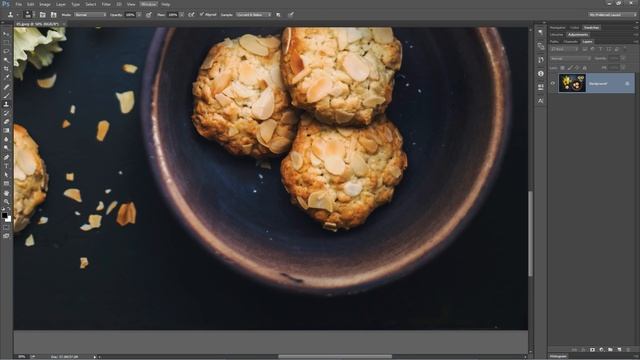Image resolution: width=640 pixels, height=360 pixels.
Task: Select the Clone Stamp tool
Action: click(6, 104)
